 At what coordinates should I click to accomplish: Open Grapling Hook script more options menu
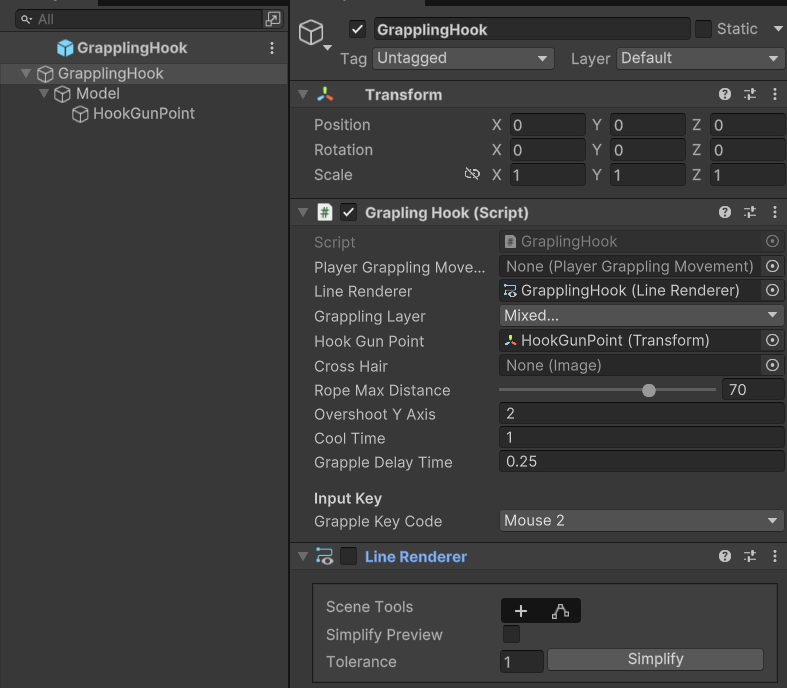[774, 212]
